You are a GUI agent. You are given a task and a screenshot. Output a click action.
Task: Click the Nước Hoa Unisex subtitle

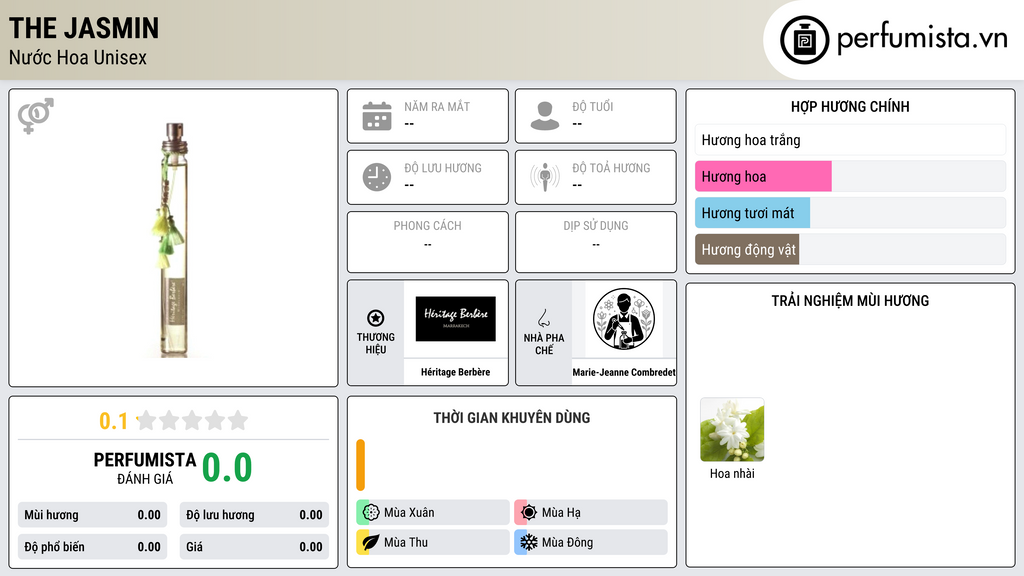[78, 57]
